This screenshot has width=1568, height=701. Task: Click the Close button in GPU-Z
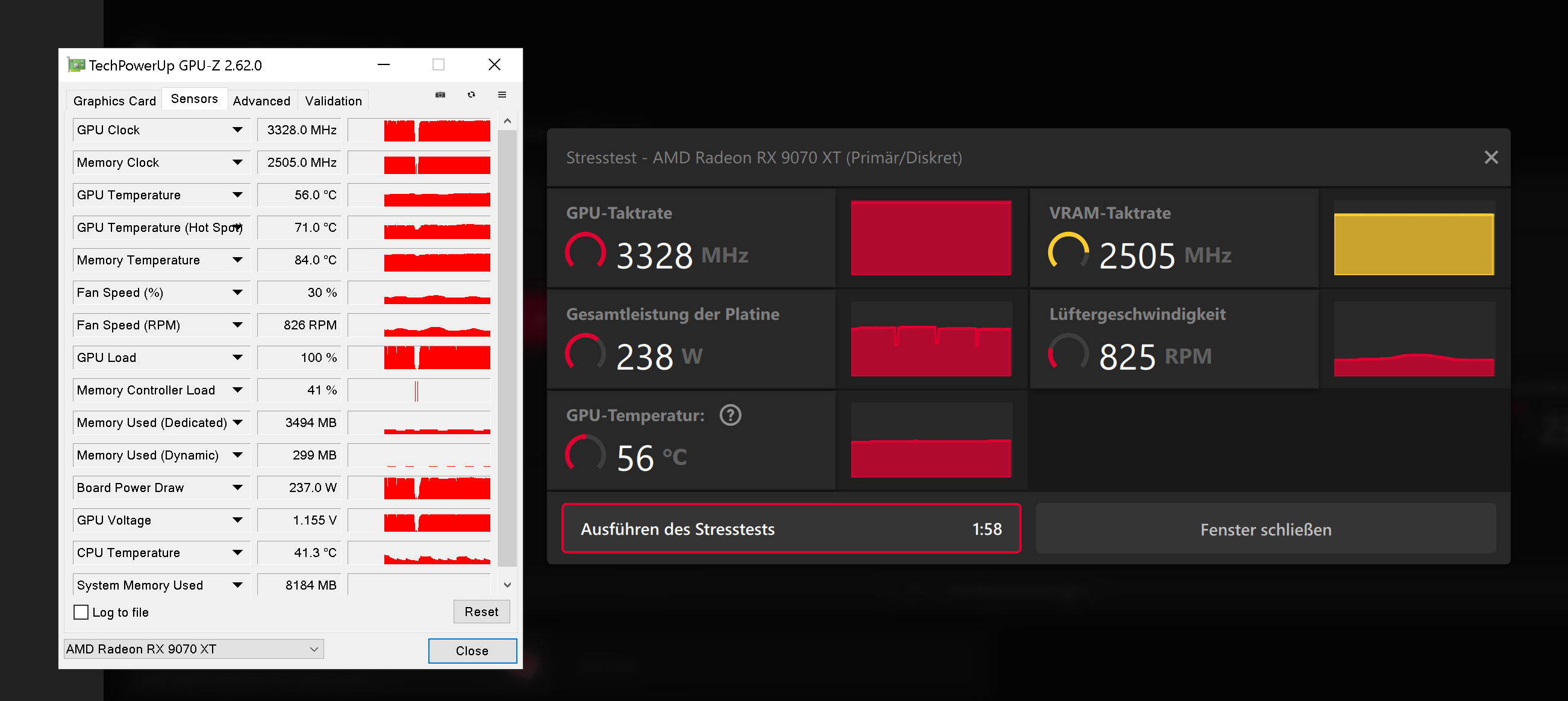[x=472, y=650]
